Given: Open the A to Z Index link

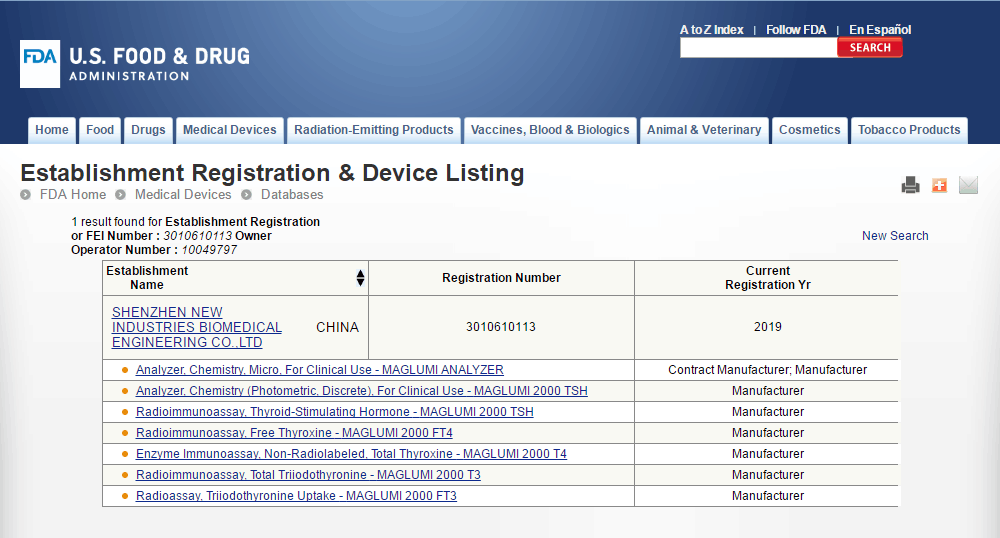Looking at the screenshot, I should point(711,30).
